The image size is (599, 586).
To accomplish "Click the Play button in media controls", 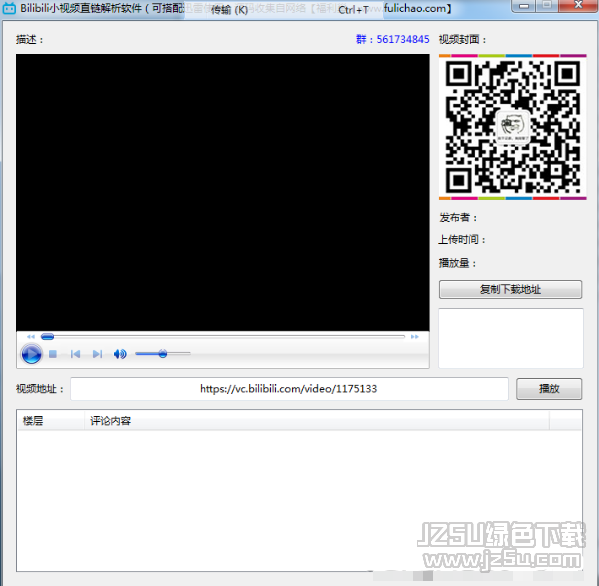I will (x=31, y=354).
